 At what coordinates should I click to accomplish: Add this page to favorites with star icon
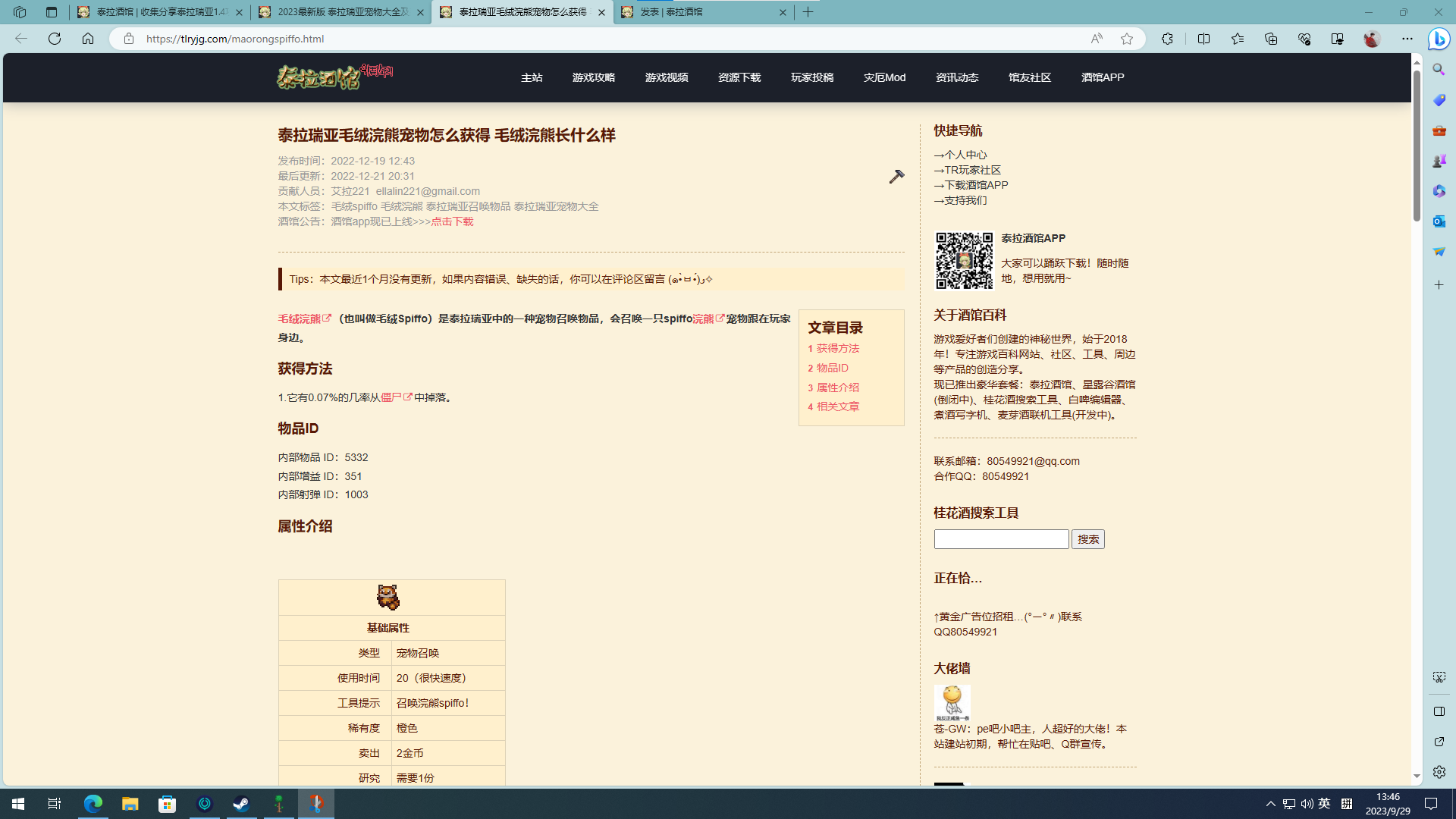tap(1127, 39)
